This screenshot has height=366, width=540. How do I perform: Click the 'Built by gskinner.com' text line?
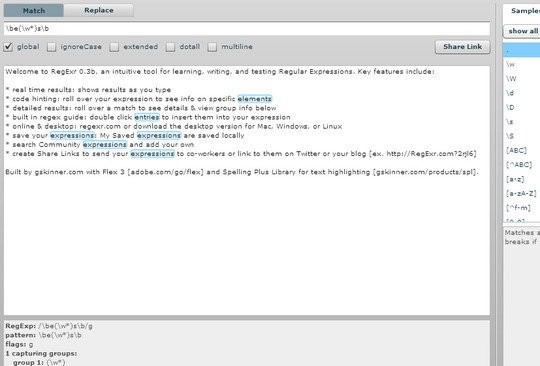(x=242, y=172)
